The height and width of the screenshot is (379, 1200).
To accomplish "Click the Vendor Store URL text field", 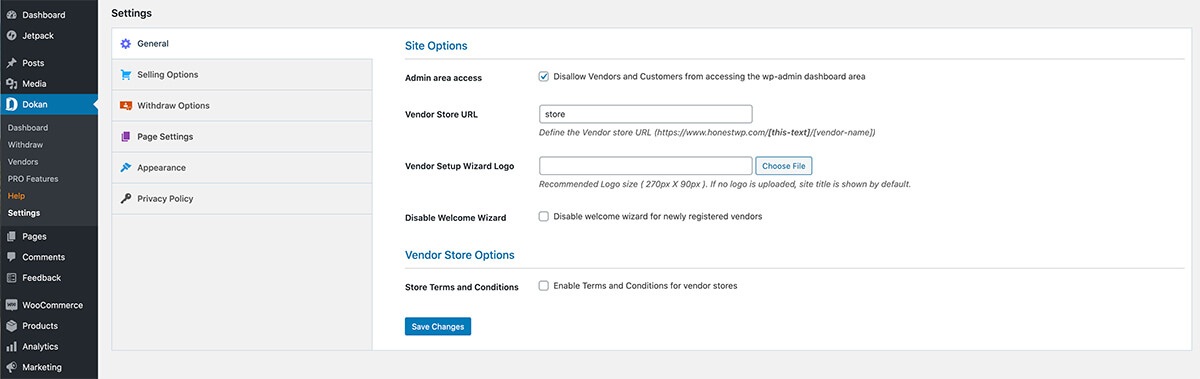I will [x=645, y=114].
